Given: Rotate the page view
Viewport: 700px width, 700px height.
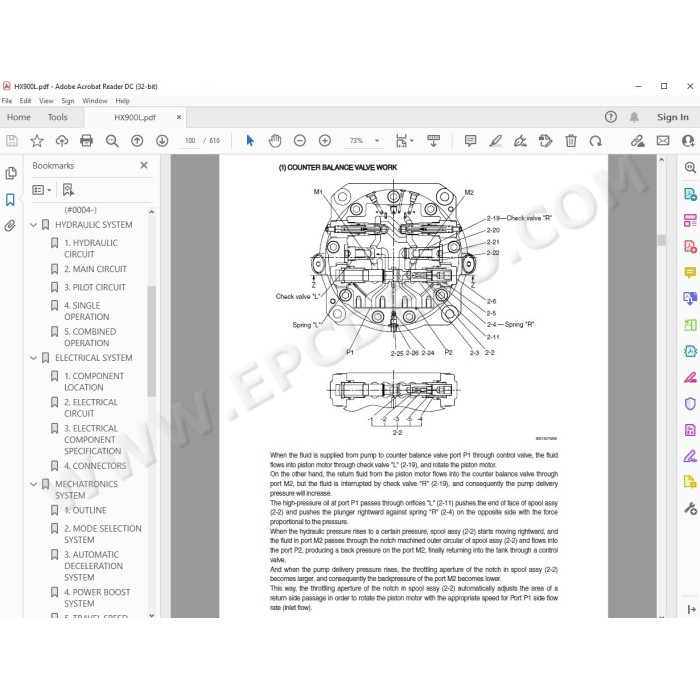Looking at the screenshot, I should coord(596,141).
